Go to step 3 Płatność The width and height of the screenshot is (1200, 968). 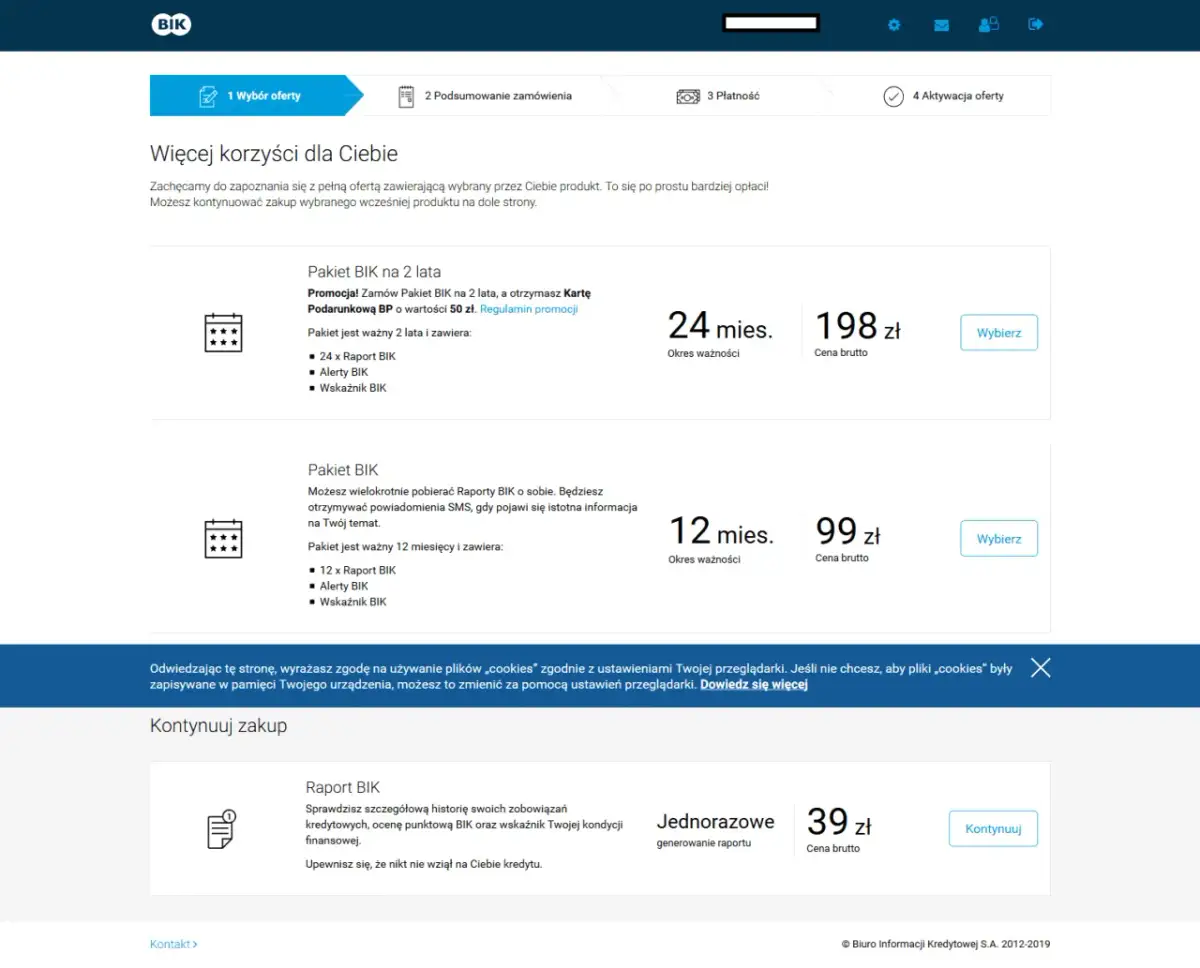(x=719, y=96)
